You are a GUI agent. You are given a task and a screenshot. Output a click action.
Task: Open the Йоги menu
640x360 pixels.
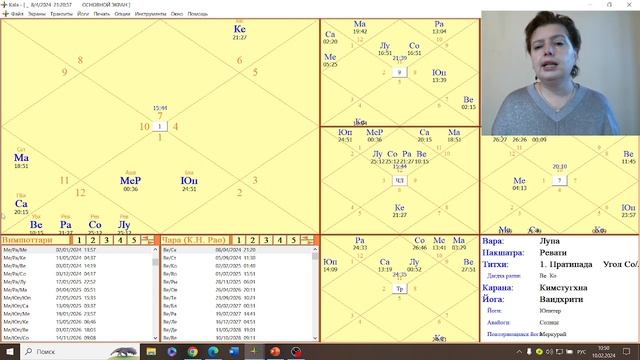83,14
